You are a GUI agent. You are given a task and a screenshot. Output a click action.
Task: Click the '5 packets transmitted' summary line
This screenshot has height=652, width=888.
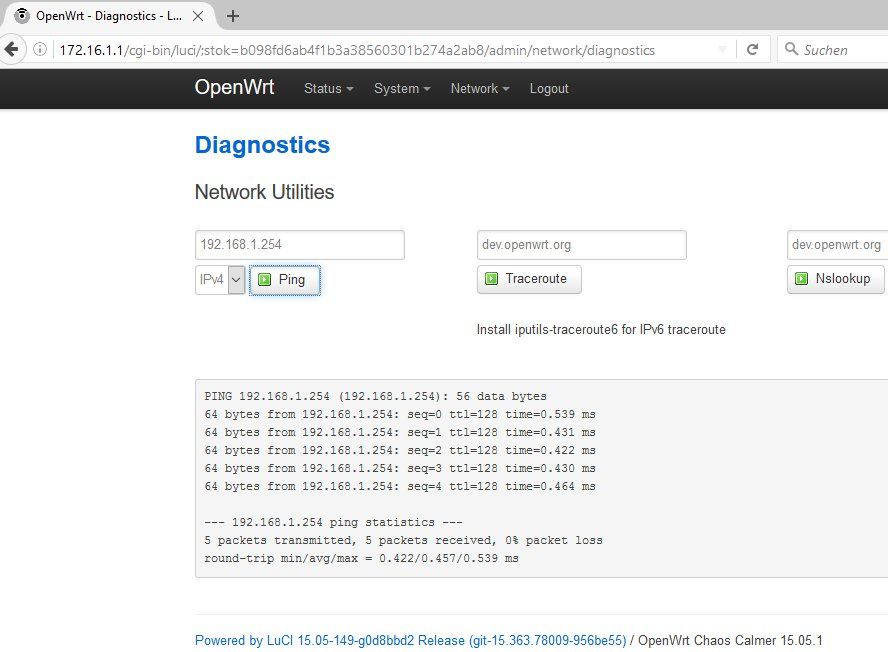pyautogui.click(x=403, y=540)
